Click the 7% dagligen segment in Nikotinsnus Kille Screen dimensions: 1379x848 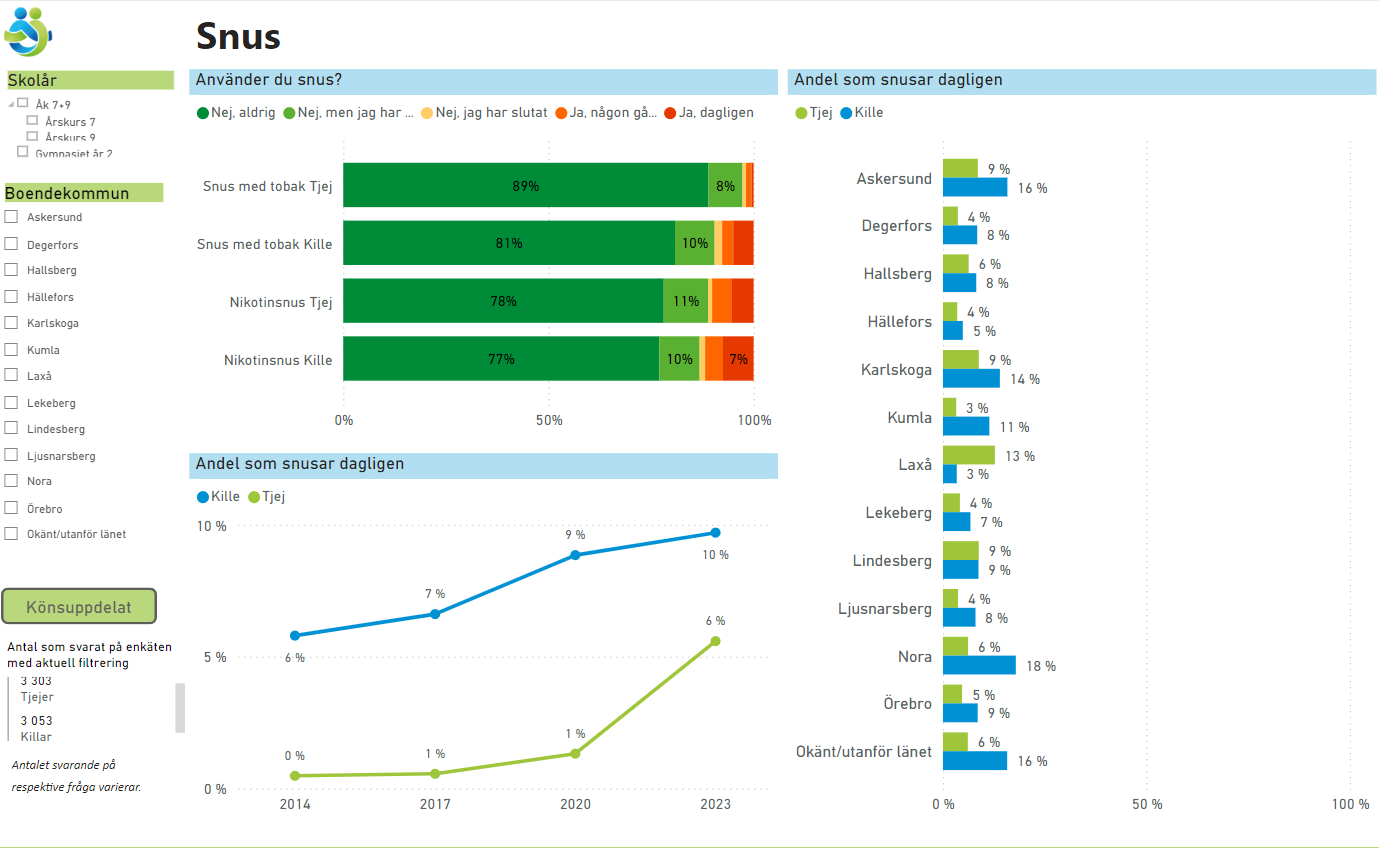coord(738,358)
